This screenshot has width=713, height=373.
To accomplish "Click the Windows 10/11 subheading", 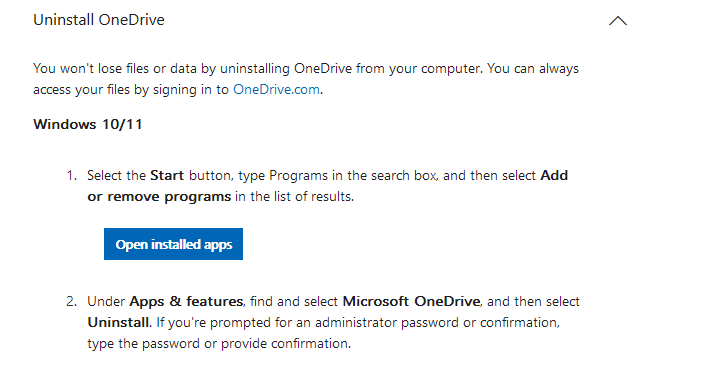I will pyautogui.click(x=88, y=124).
